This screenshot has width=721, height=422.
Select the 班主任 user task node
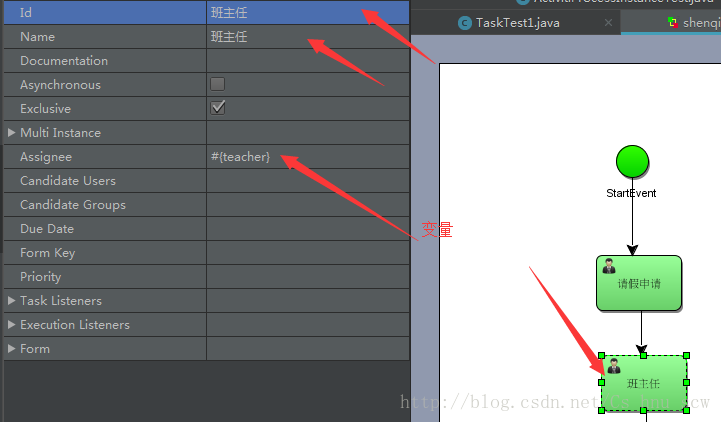[x=644, y=383]
